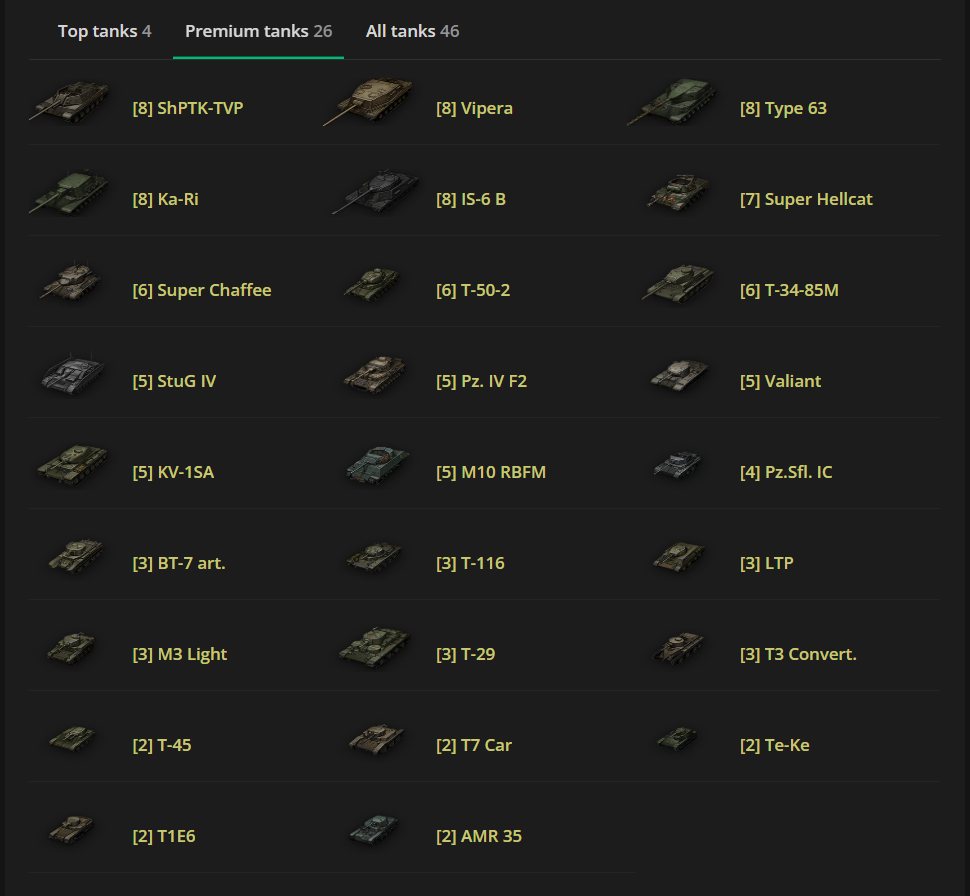Select the Type 63 tank icon
This screenshot has height=896, width=970.
pyautogui.click(x=676, y=104)
